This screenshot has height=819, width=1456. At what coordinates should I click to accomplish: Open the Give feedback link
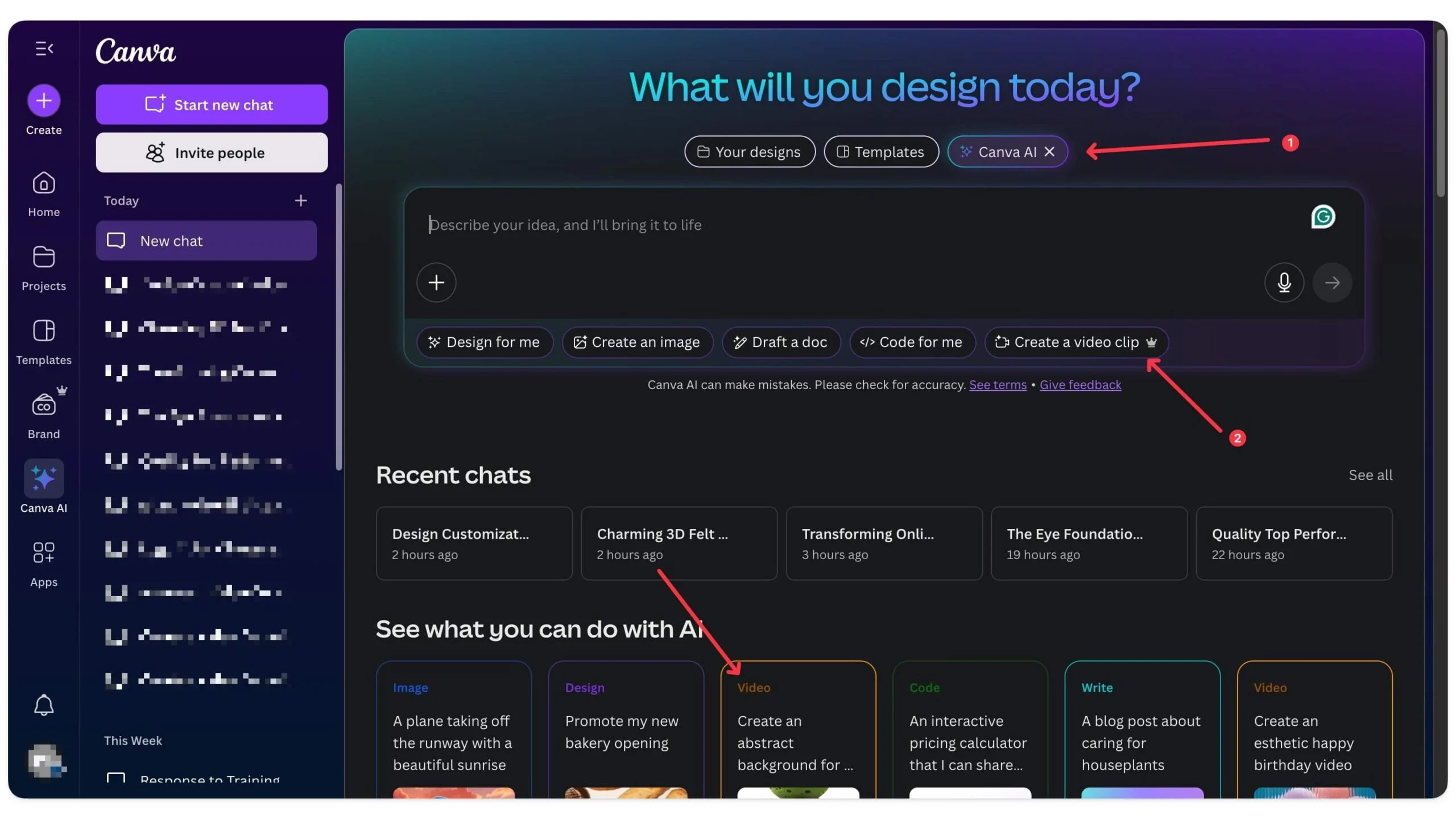tap(1080, 385)
